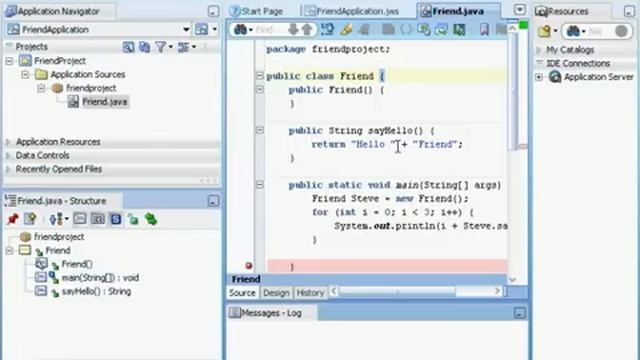This screenshot has height=360, width=640.
Task: Collapse the Application Sources folder node
Action: tap(25, 75)
